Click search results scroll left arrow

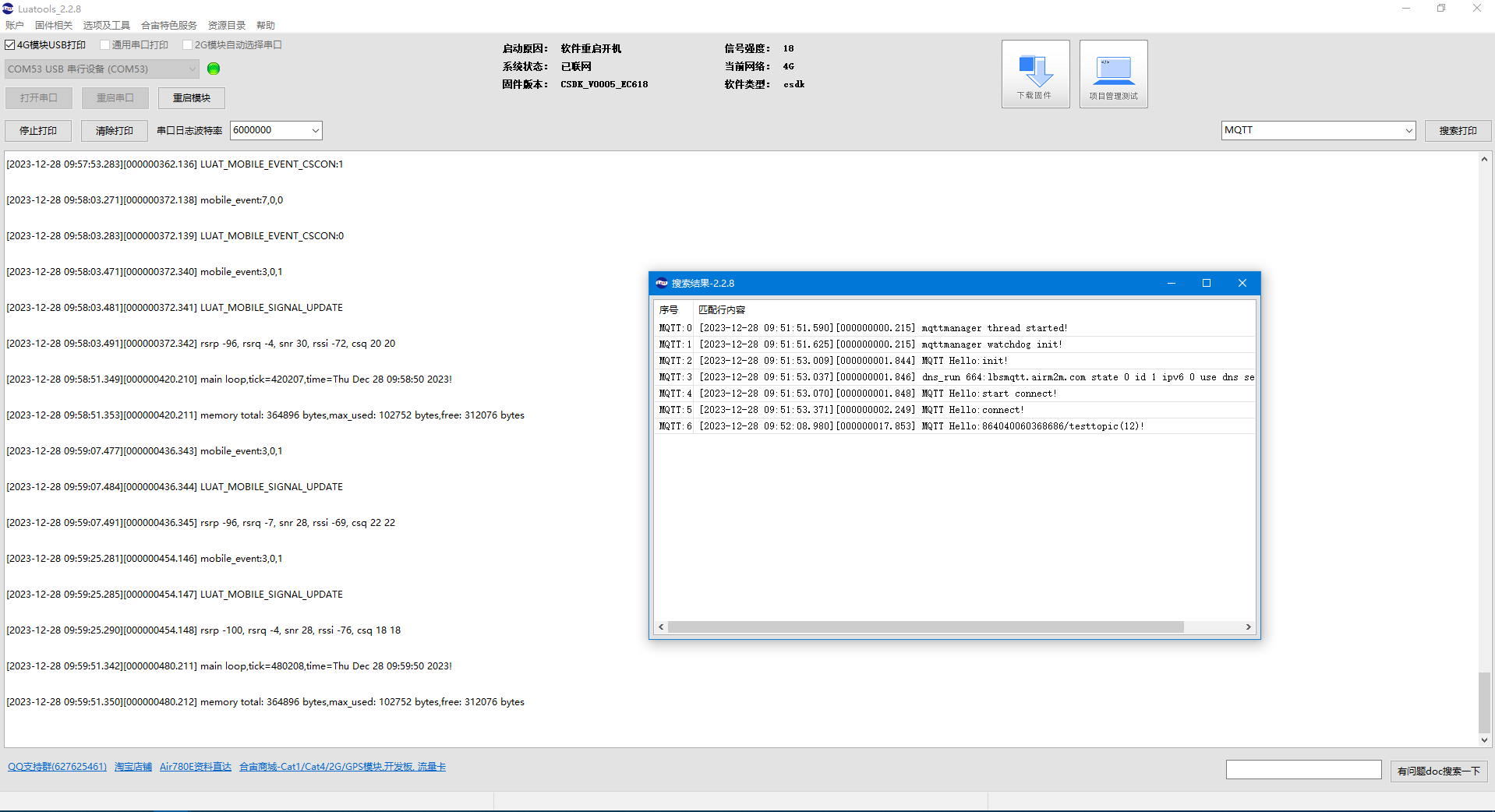coord(661,627)
